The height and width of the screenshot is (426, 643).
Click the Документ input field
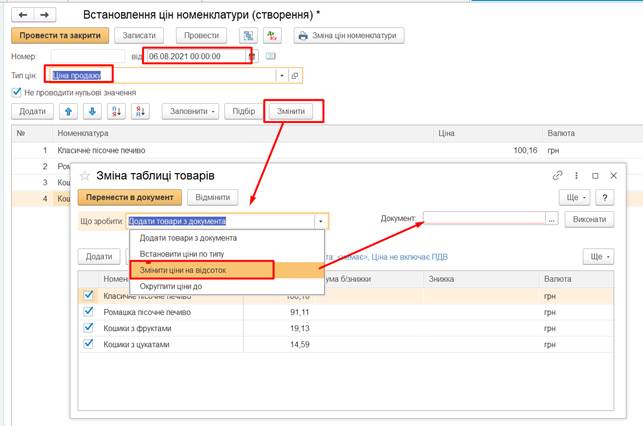(483, 219)
